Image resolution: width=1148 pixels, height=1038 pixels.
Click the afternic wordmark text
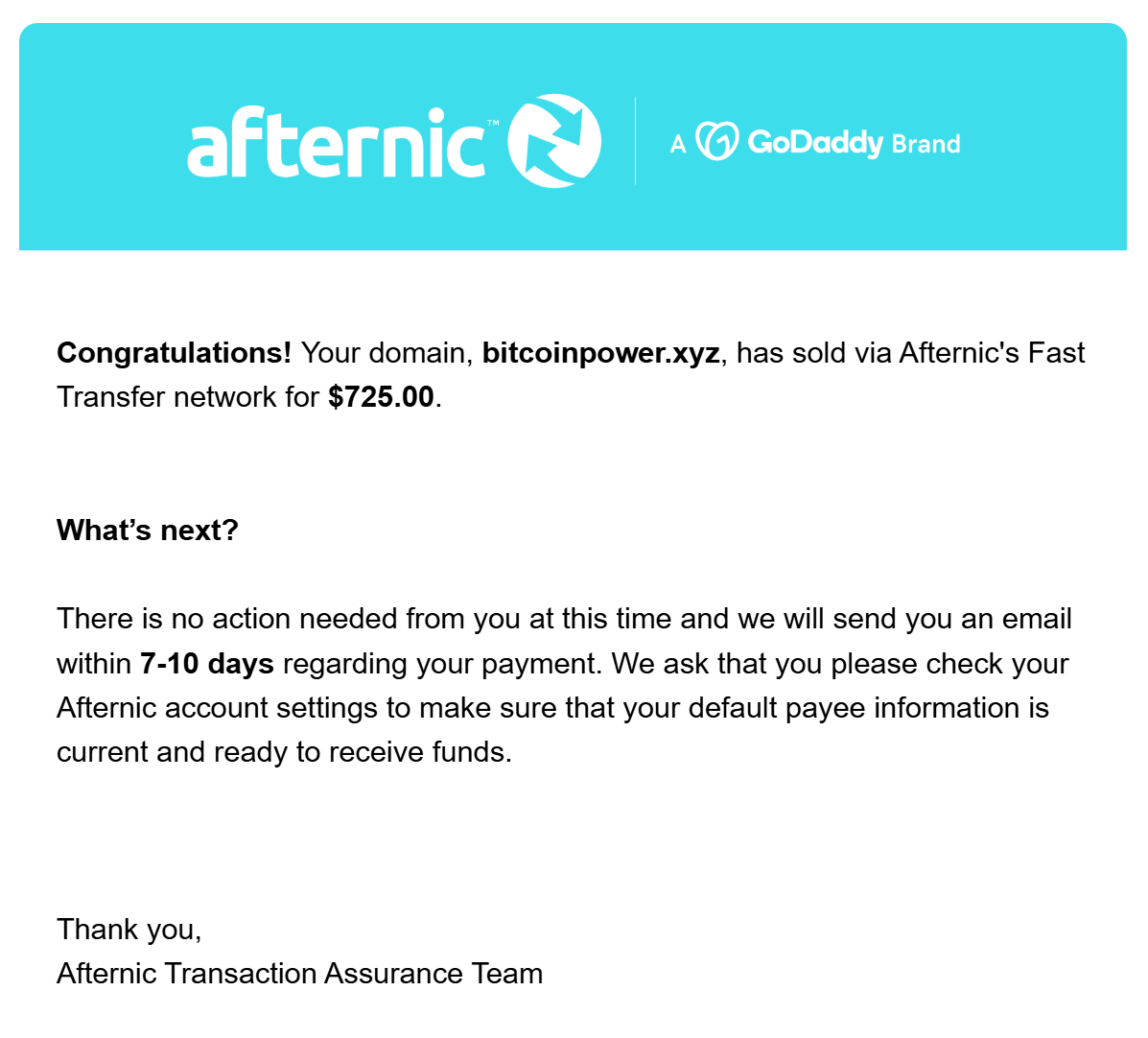(x=336, y=142)
